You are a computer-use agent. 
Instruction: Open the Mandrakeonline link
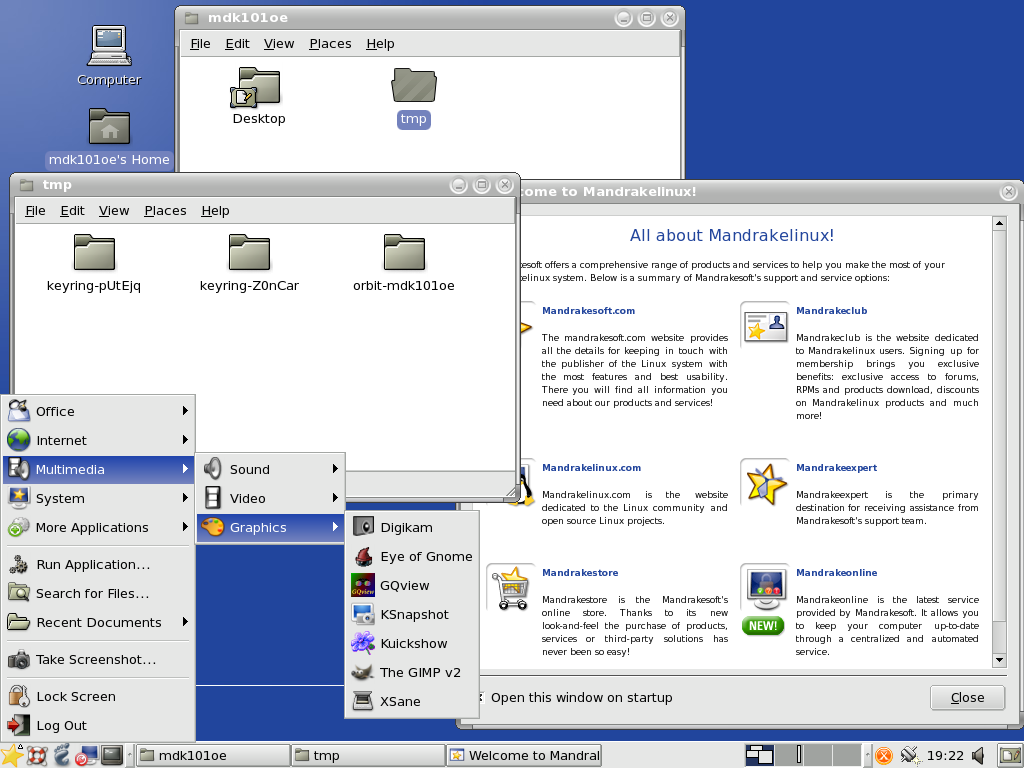point(836,573)
